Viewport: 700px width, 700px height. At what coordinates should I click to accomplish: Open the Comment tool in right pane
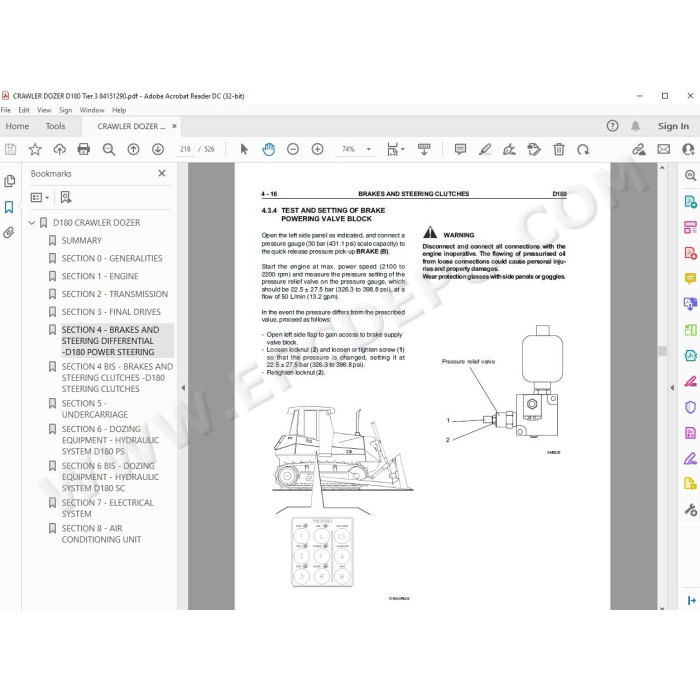coord(690,279)
